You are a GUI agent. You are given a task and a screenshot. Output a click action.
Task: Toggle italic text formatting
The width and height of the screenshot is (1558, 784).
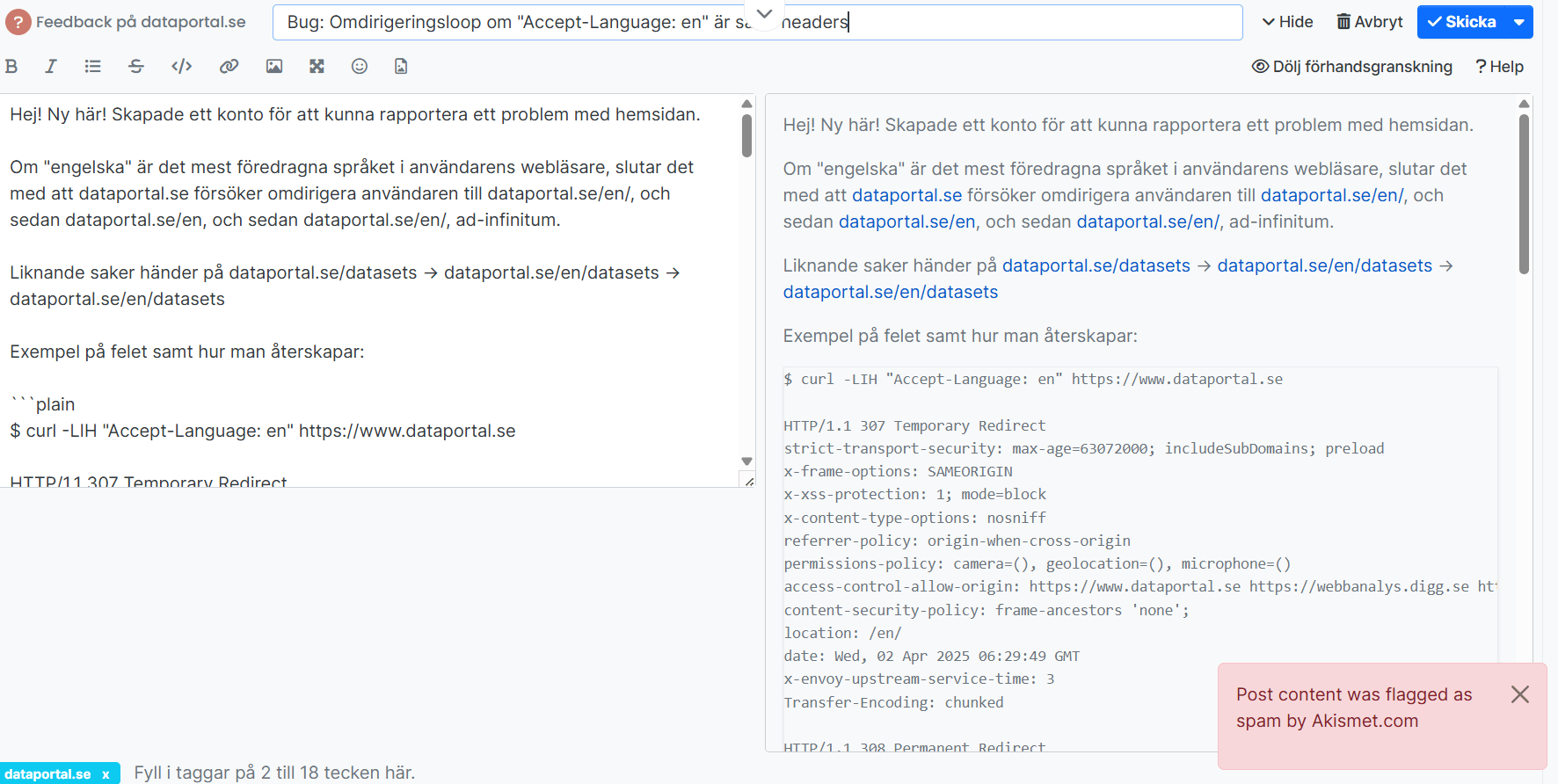[51, 66]
